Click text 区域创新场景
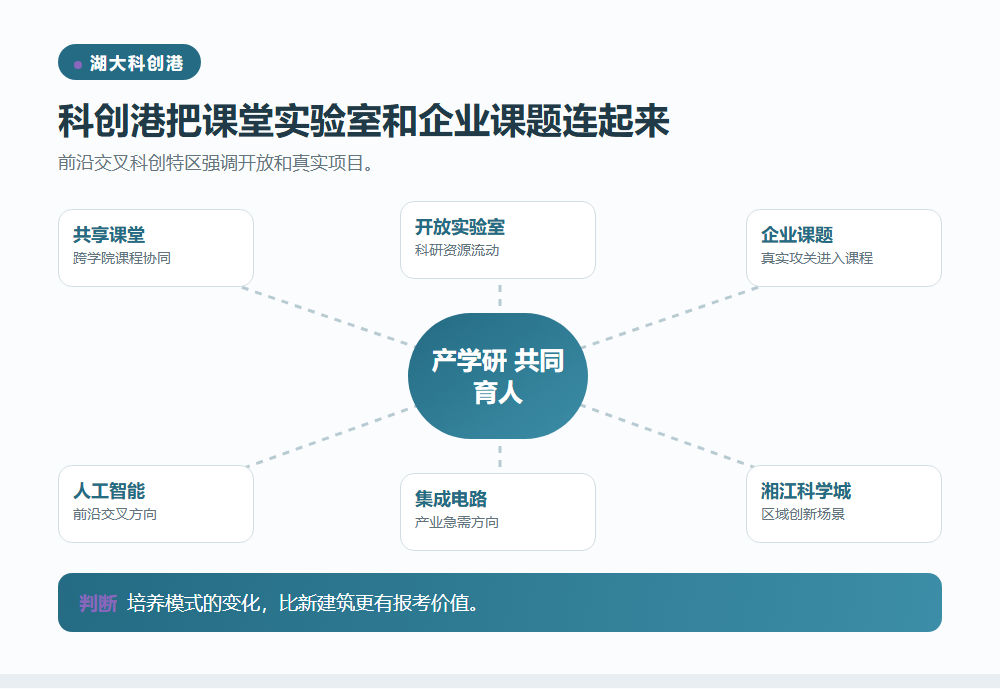Image resolution: width=1000 pixels, height=689 pixels. click(x=802, y=514)
